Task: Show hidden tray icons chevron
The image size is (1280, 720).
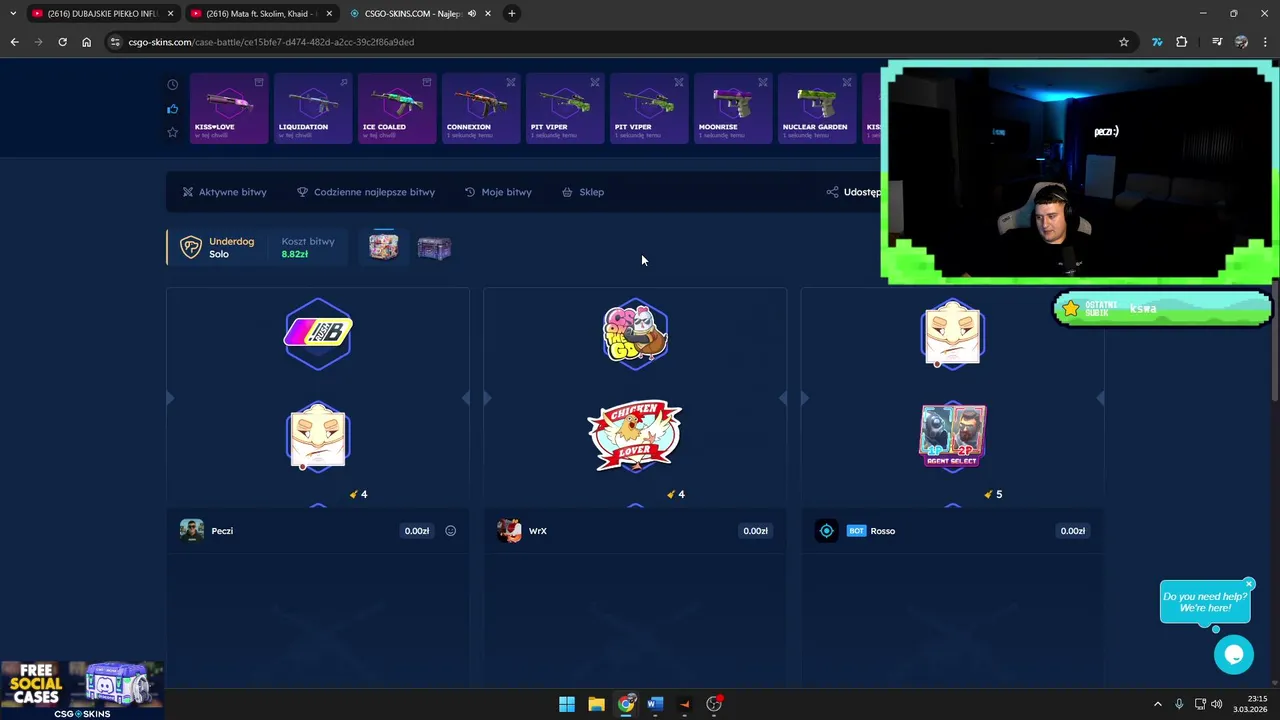Action: [x=1158, y=704]
